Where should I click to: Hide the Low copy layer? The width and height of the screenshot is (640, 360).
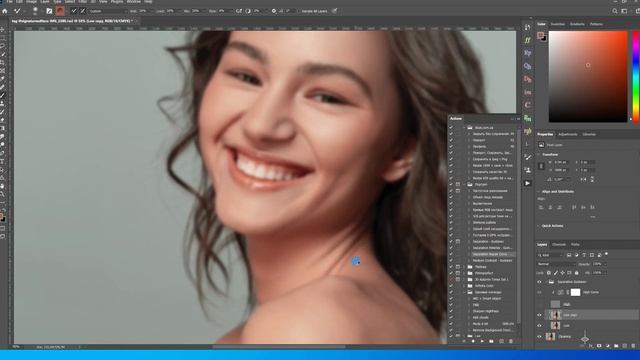click(539, 315)
